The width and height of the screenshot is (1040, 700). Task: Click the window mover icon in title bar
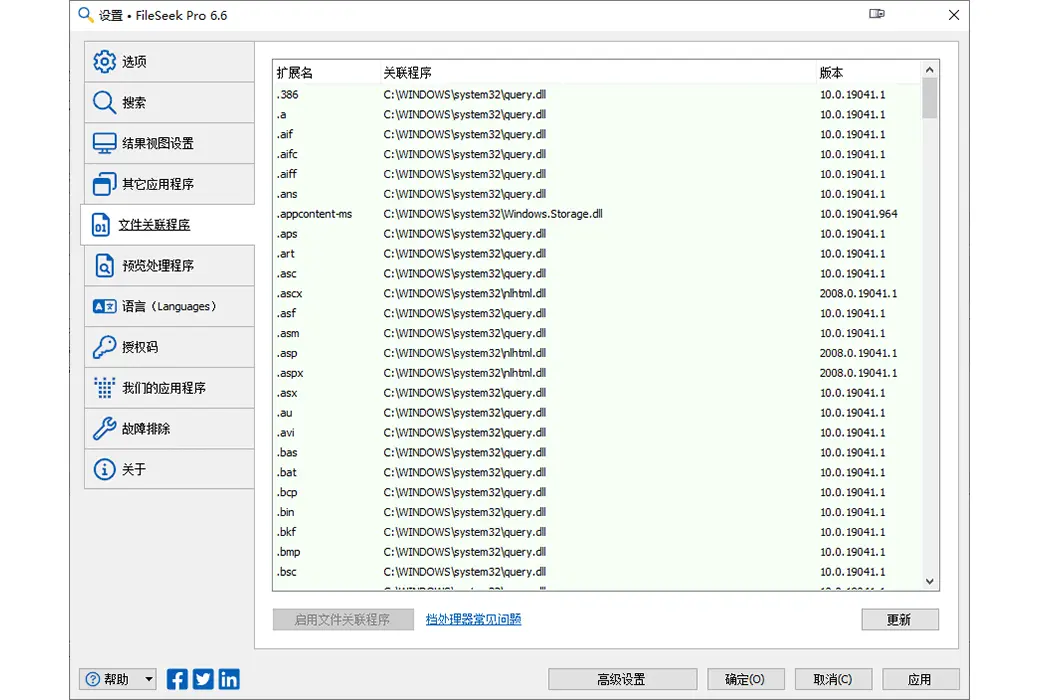tap(877, 14)
